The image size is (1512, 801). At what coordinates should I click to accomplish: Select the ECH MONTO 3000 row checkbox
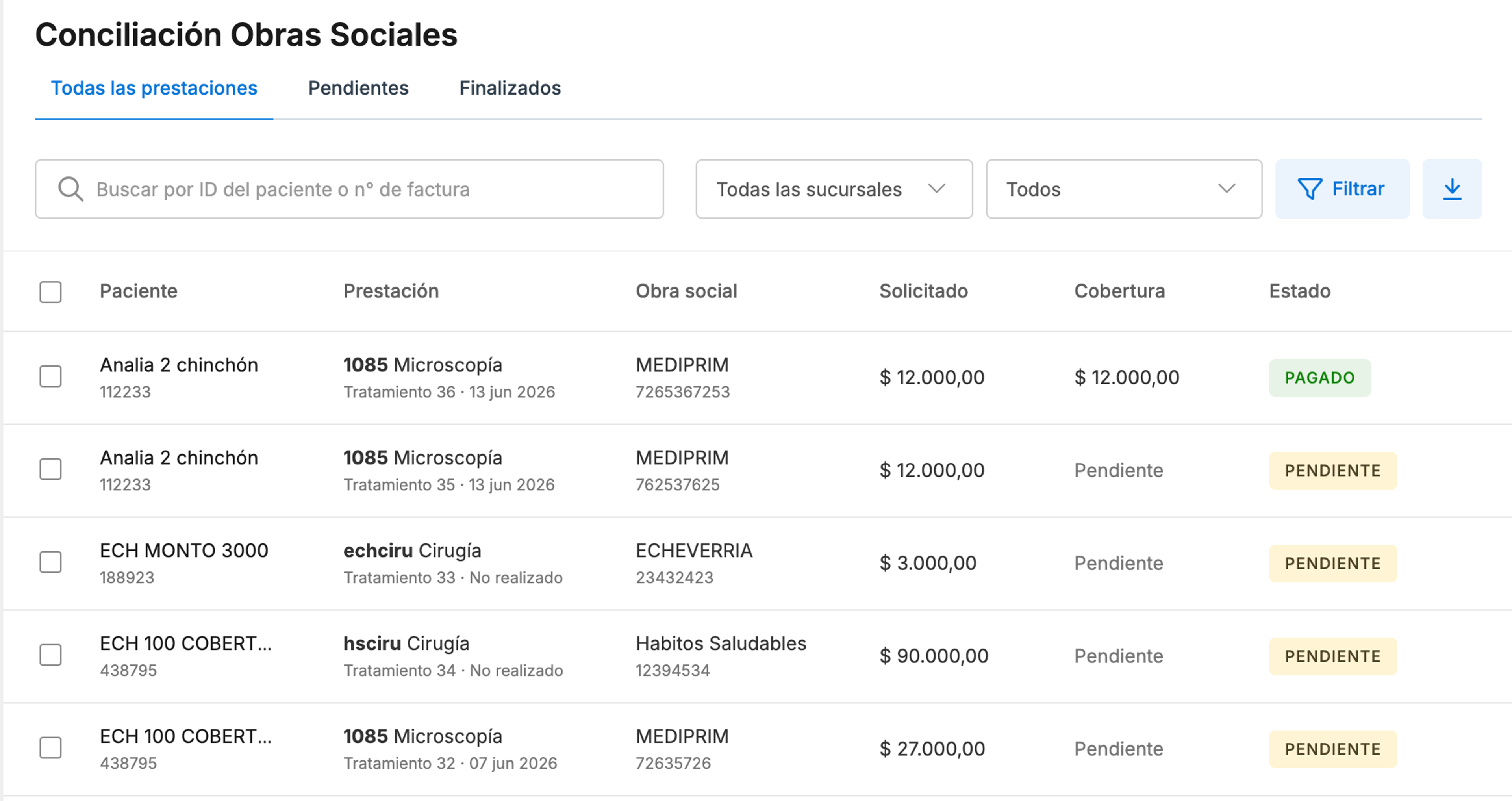pos(50,562)
